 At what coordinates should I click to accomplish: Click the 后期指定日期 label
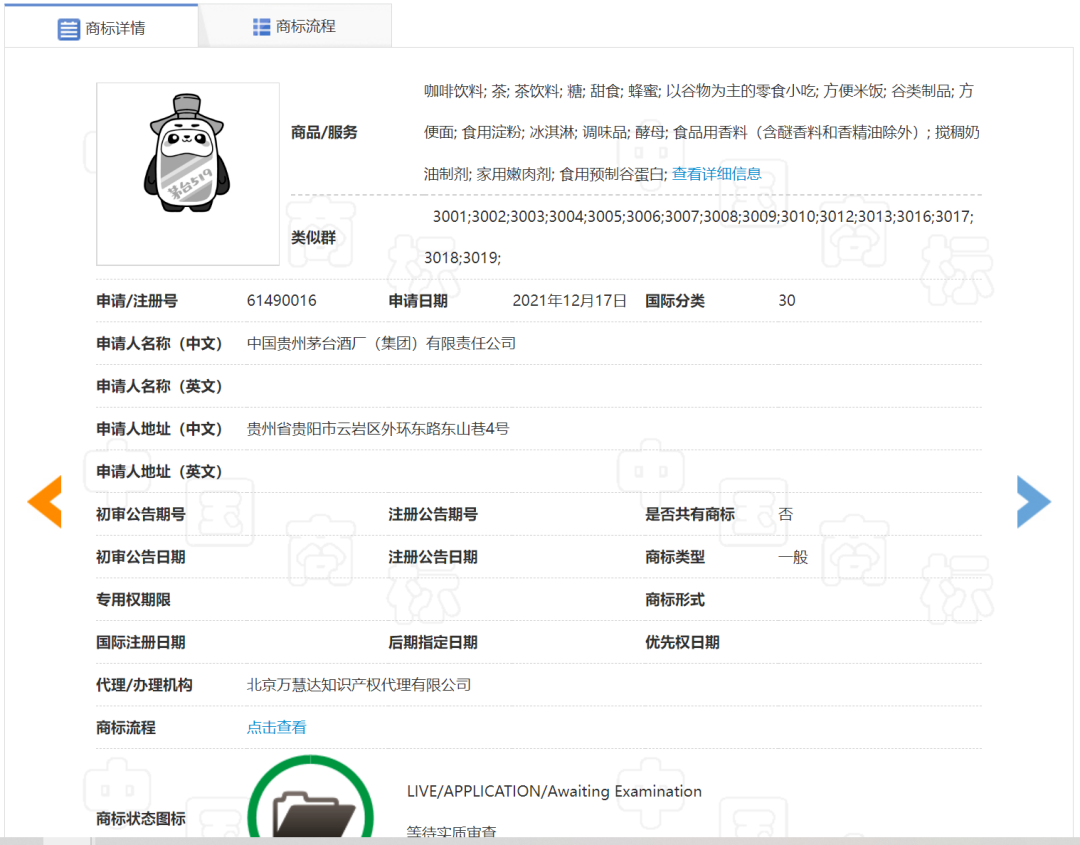(x=433, y=643)
